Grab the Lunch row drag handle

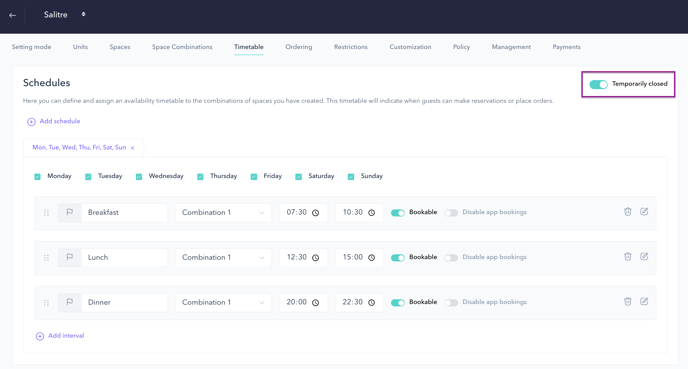[x=46, y=258]
